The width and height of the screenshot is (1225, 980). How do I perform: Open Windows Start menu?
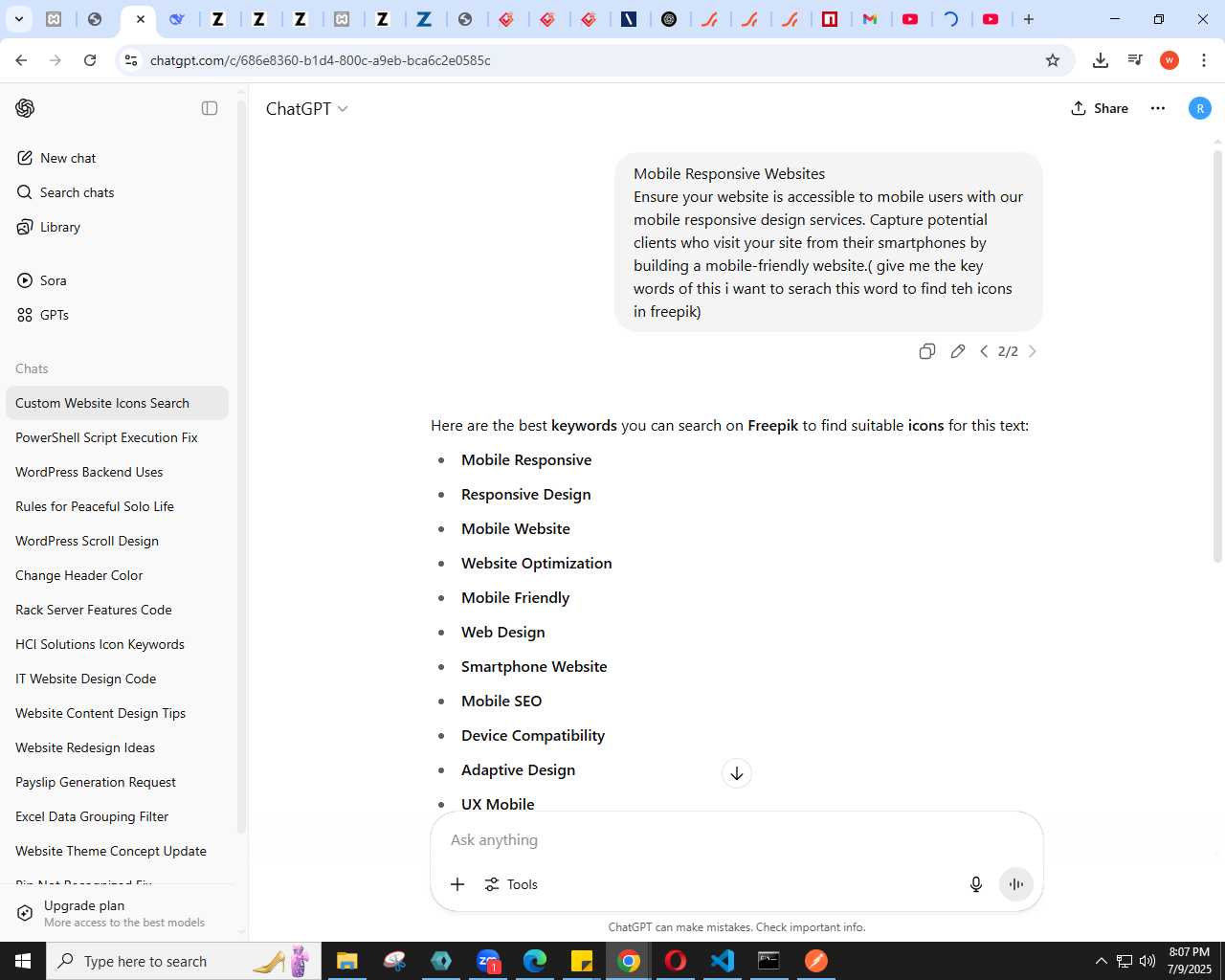[x=23, y=961]
